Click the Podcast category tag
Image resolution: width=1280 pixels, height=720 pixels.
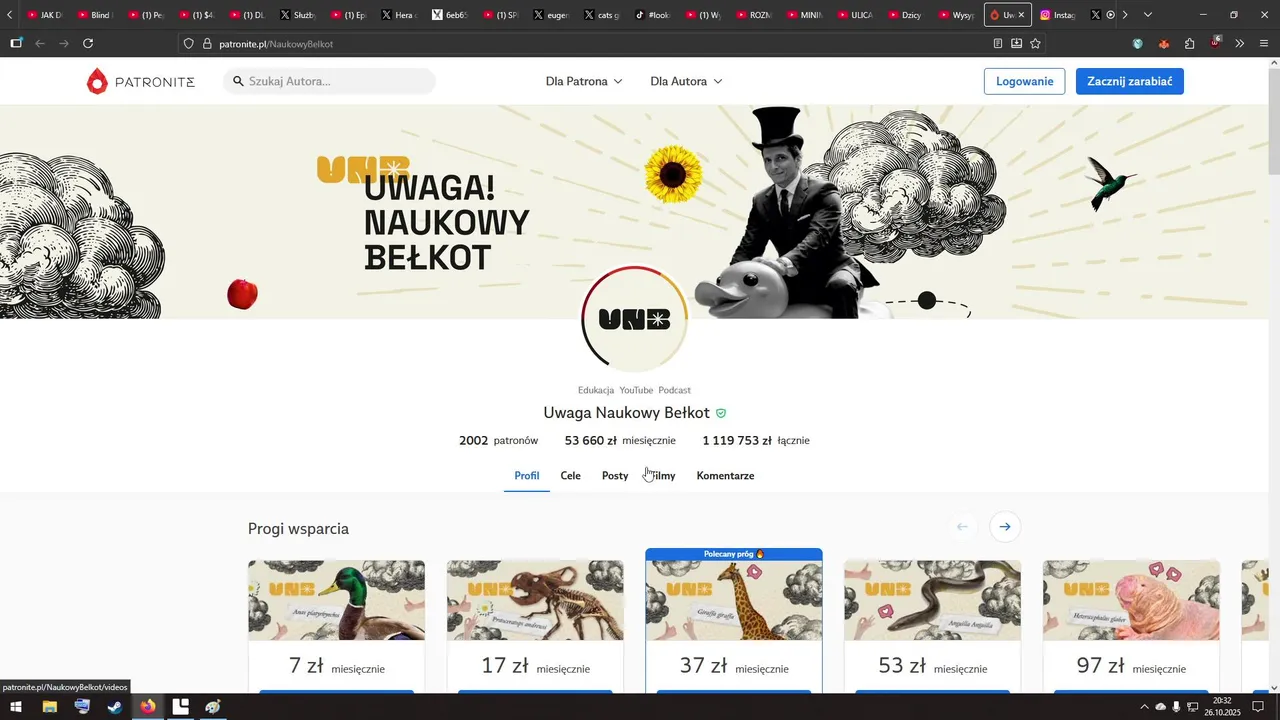pyautogui.click(x=675, y=390)
